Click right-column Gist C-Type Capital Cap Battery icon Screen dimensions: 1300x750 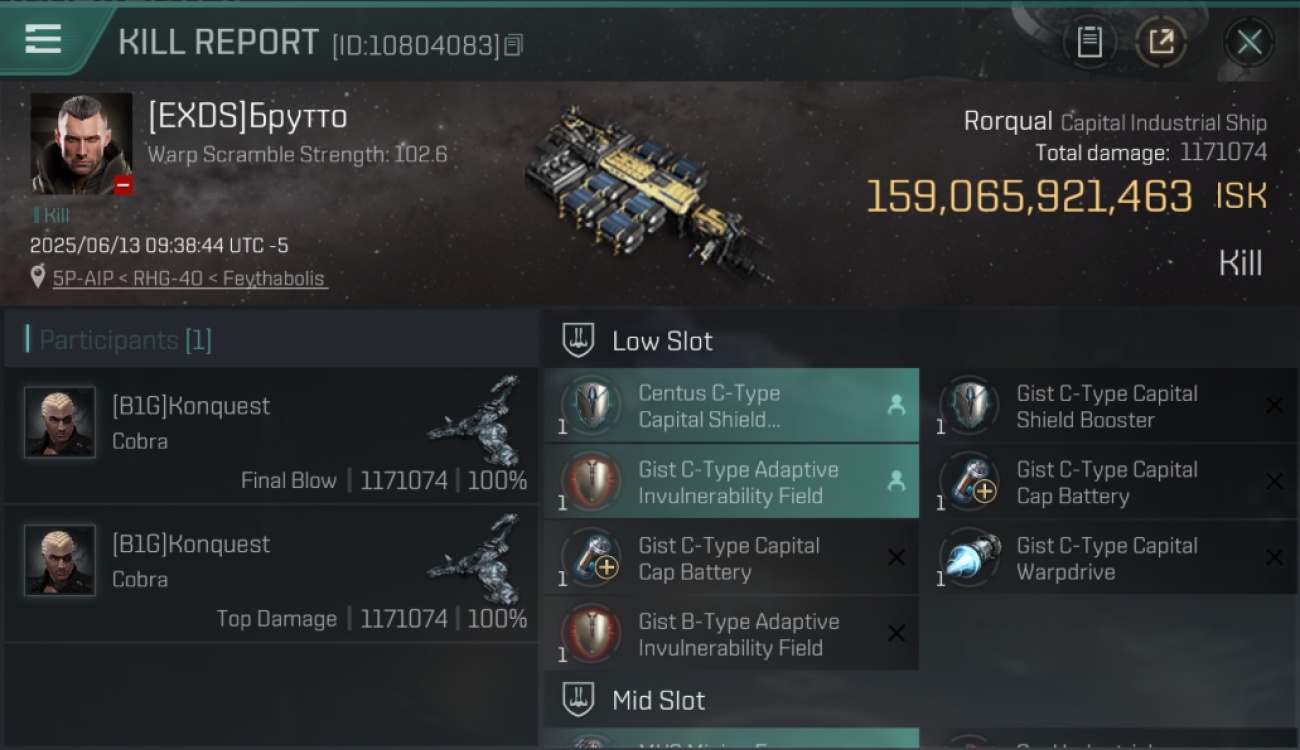pyautogui.click(x=969, y=482)
